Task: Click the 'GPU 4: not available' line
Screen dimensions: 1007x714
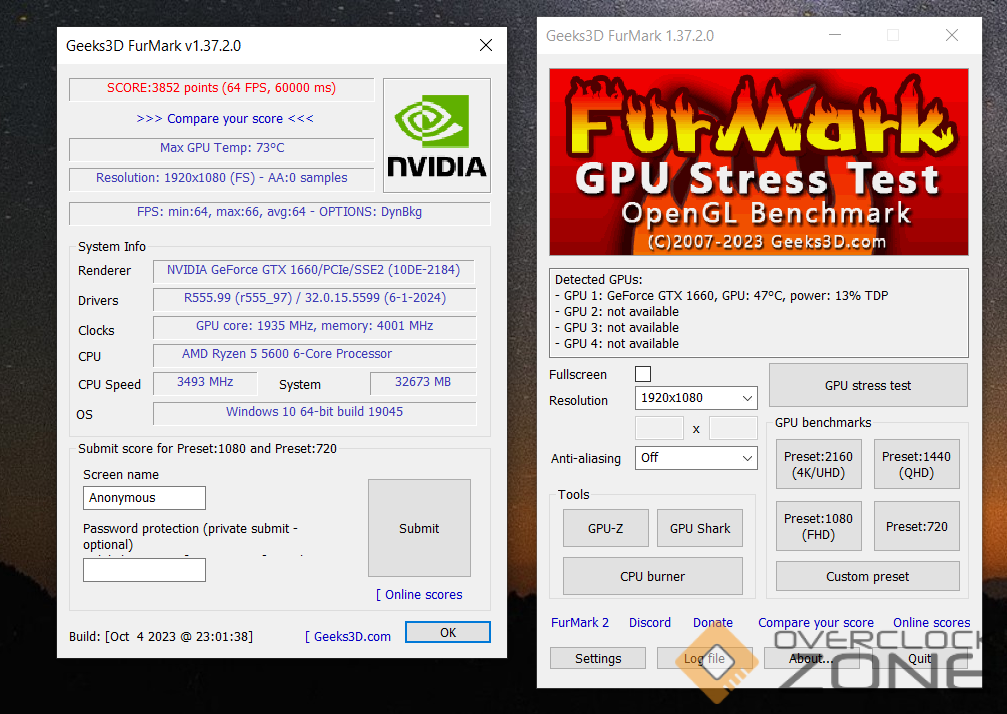Action: tap(617, 344)
